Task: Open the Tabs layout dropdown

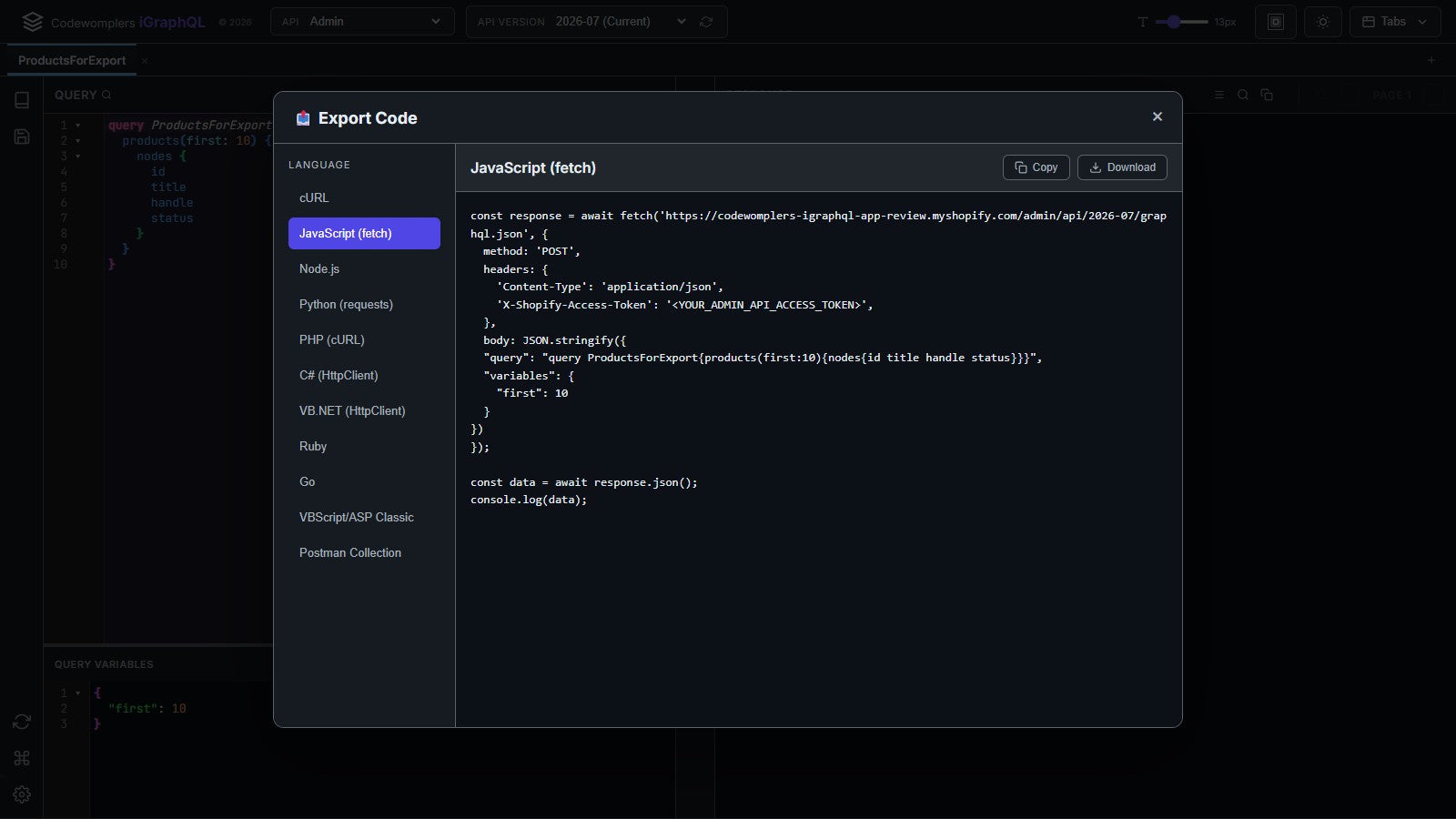Action: pos(1395,22)
